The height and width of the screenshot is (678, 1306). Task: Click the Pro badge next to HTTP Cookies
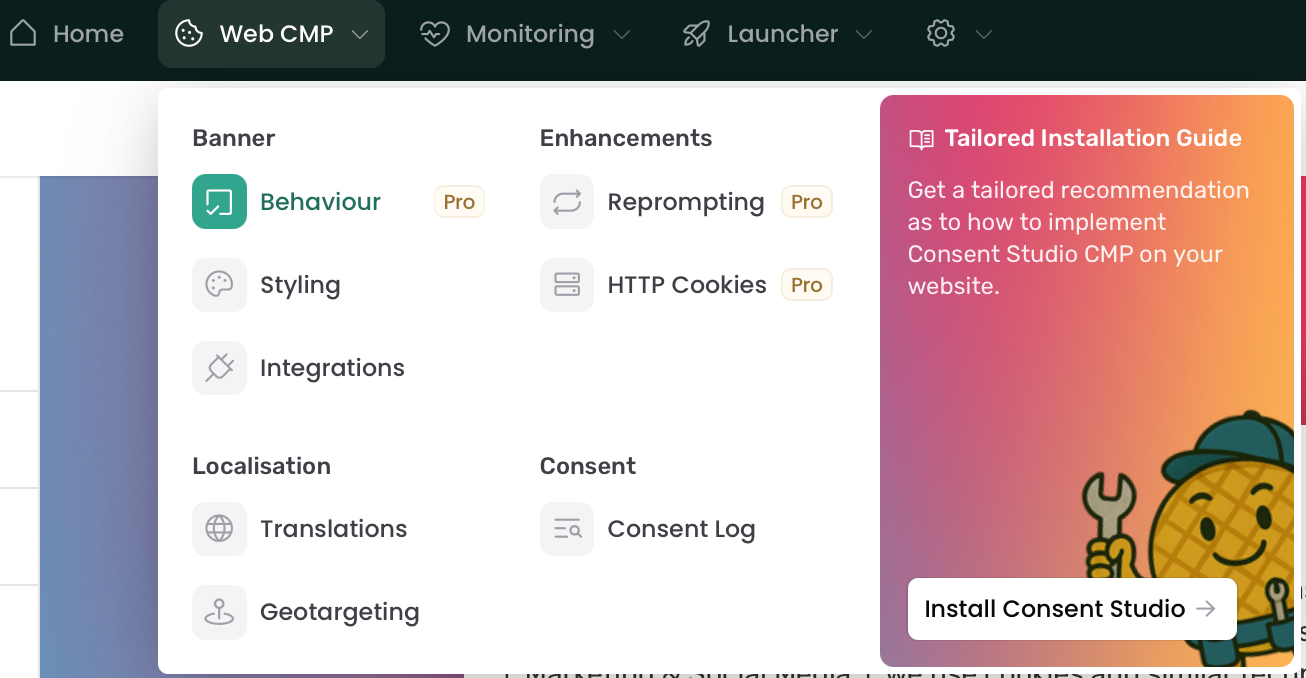pyautogui.click(x=806, y=285)
